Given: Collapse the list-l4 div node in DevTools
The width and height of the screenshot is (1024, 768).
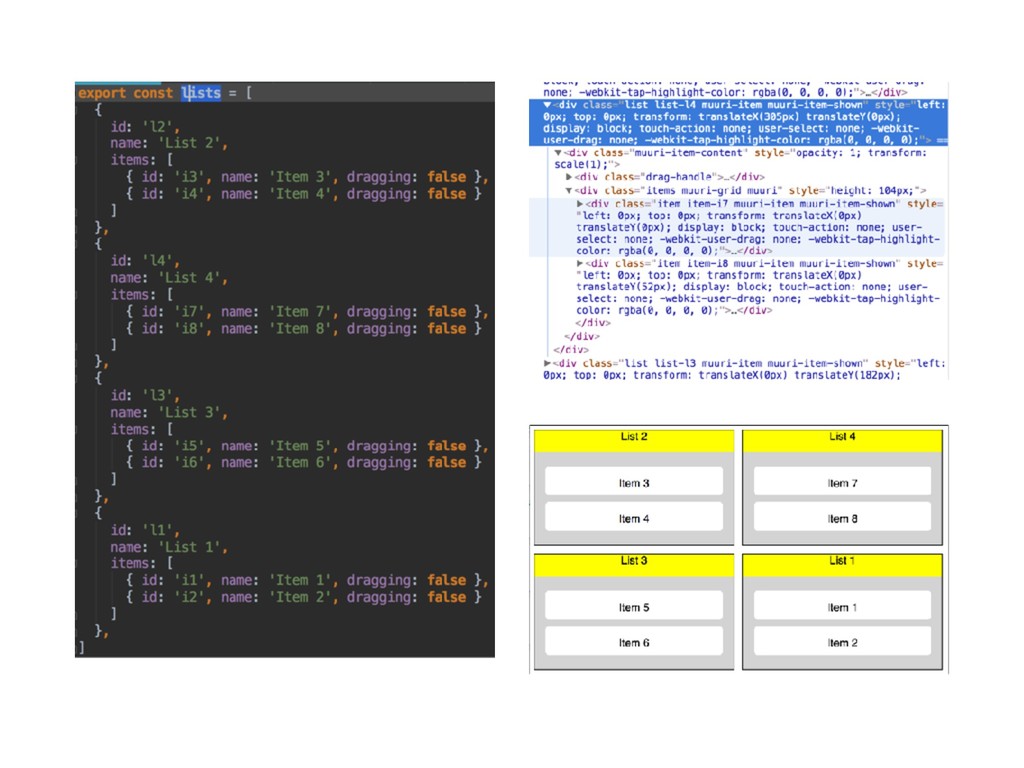Looking at the screenshot, I should point(547,104).
